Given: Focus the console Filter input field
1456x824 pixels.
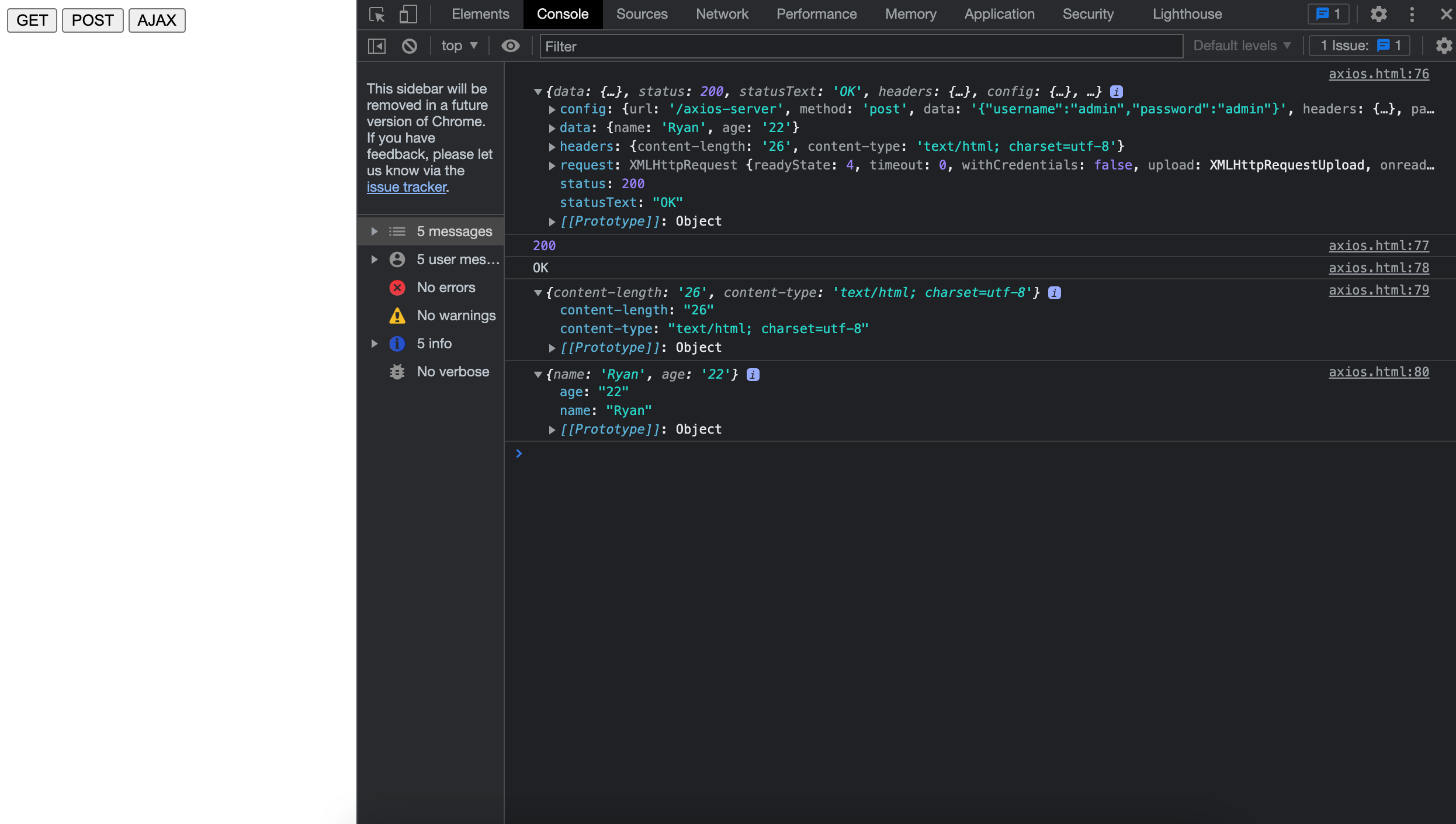Looking at the screenshot, I should click(861, 46).
